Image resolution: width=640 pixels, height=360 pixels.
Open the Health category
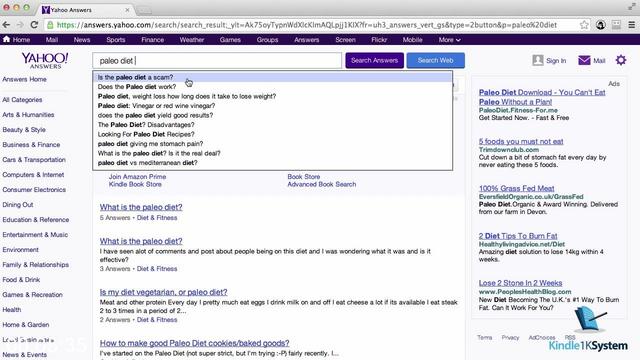click(11, 310)
